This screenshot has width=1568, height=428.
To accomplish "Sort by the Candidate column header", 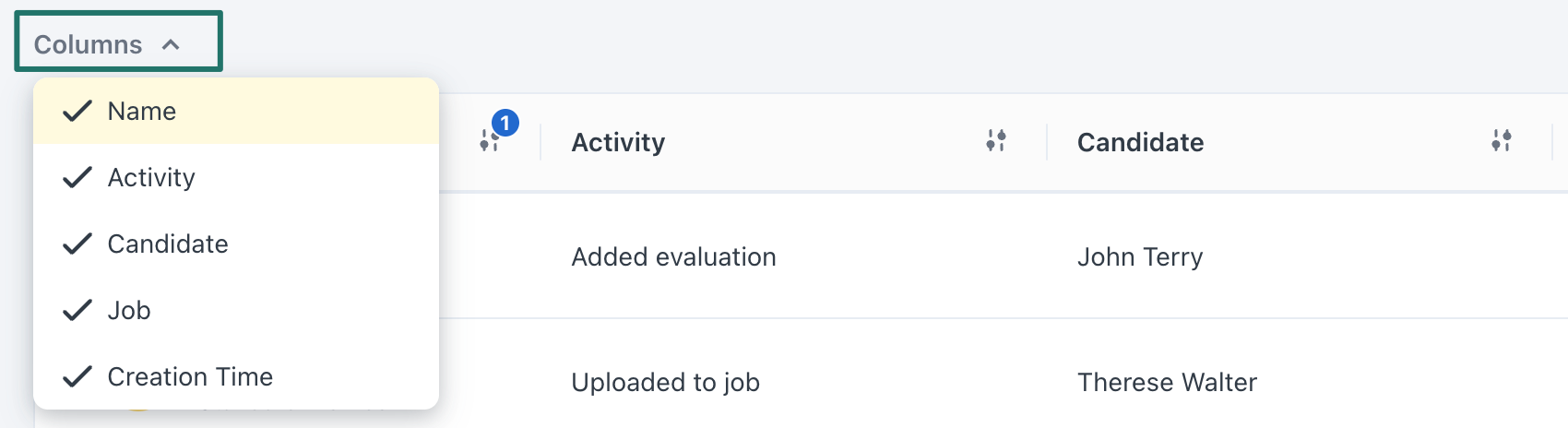I will point(1140,142).
